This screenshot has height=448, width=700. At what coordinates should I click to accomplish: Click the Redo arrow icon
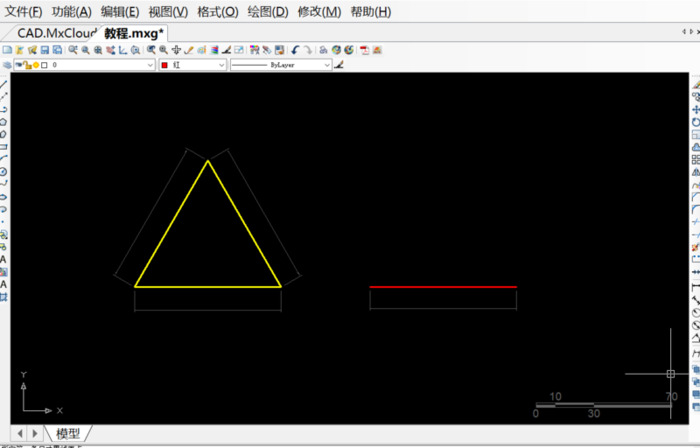click(308, 49)
